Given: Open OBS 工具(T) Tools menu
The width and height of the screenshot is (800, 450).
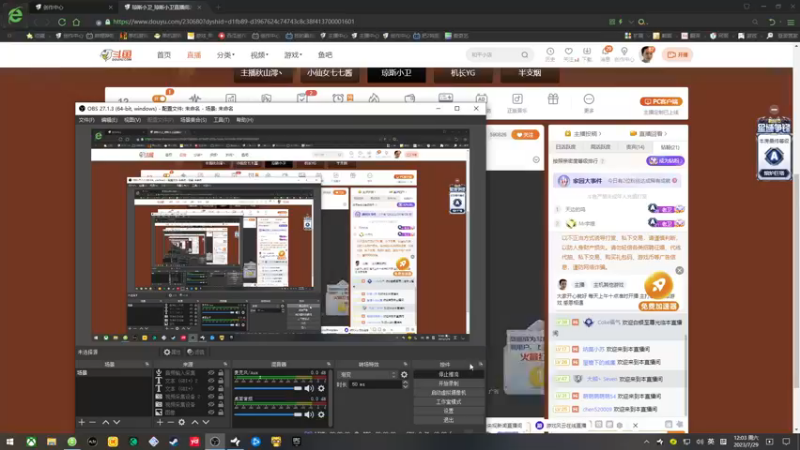Looking at the screenshot, I should [221, 120].
